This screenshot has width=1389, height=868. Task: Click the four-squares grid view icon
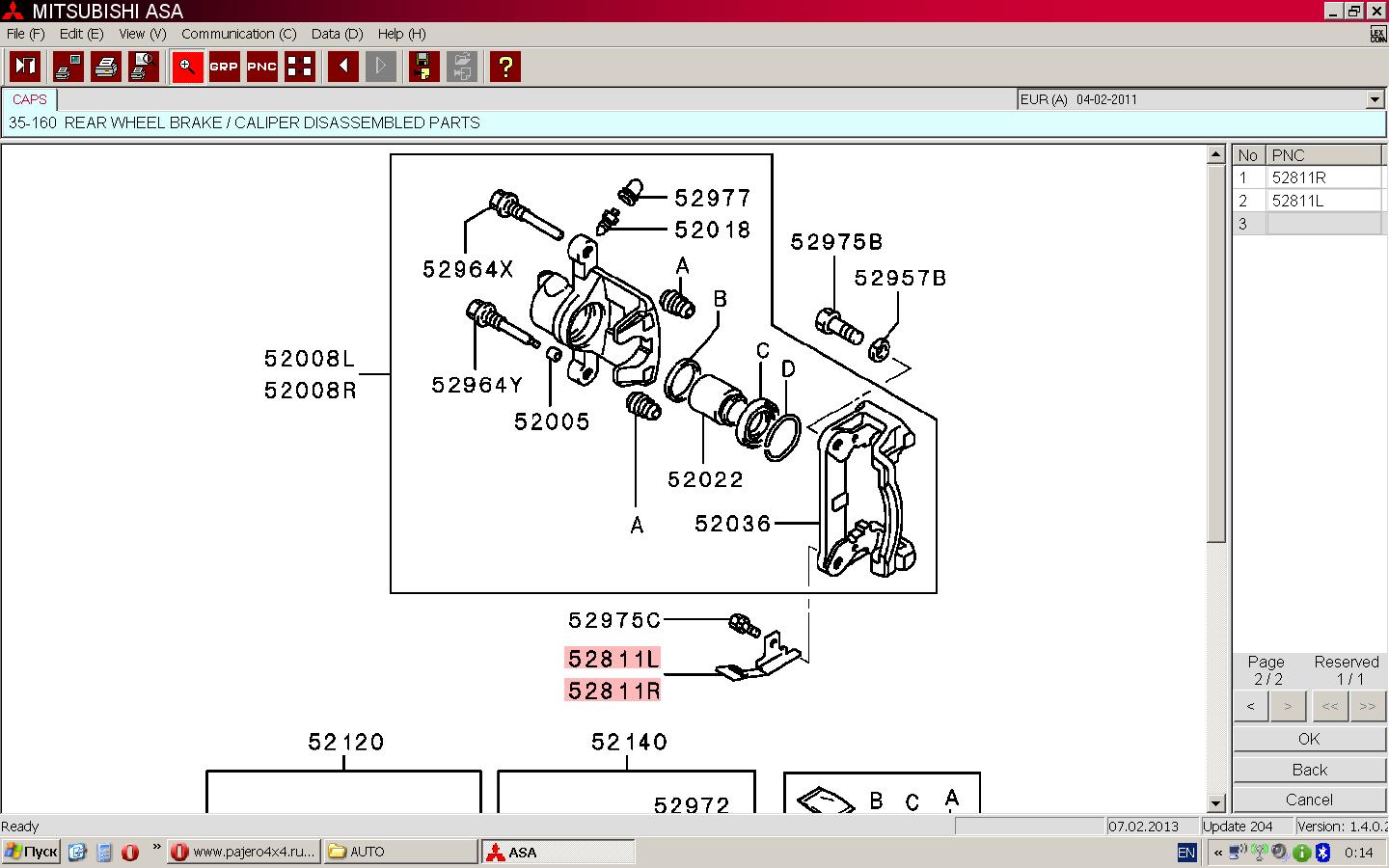(300, 67)
